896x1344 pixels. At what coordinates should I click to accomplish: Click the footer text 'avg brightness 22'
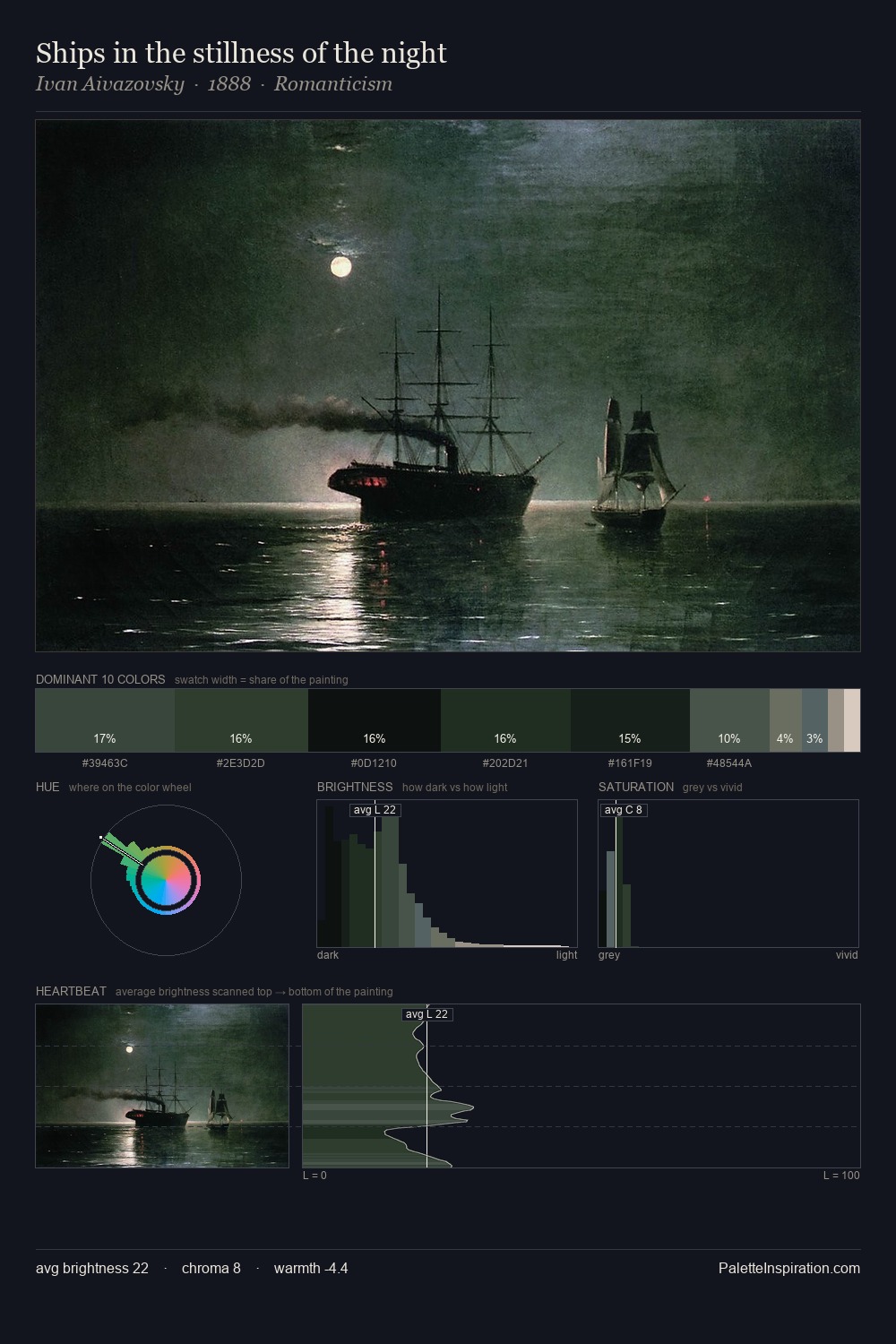[x=92, y=1269]
